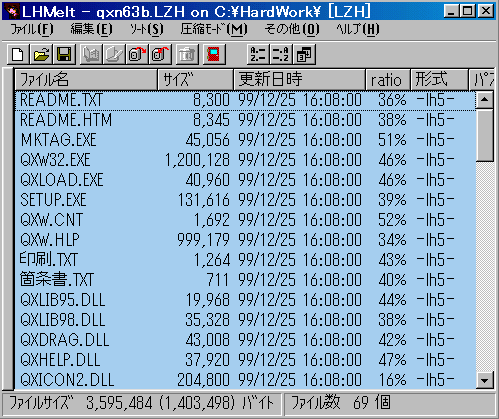The width and height of the screenshot is (499, 419).
Task: Open the ソート(S) menu
Action: [x=147, y=30]
